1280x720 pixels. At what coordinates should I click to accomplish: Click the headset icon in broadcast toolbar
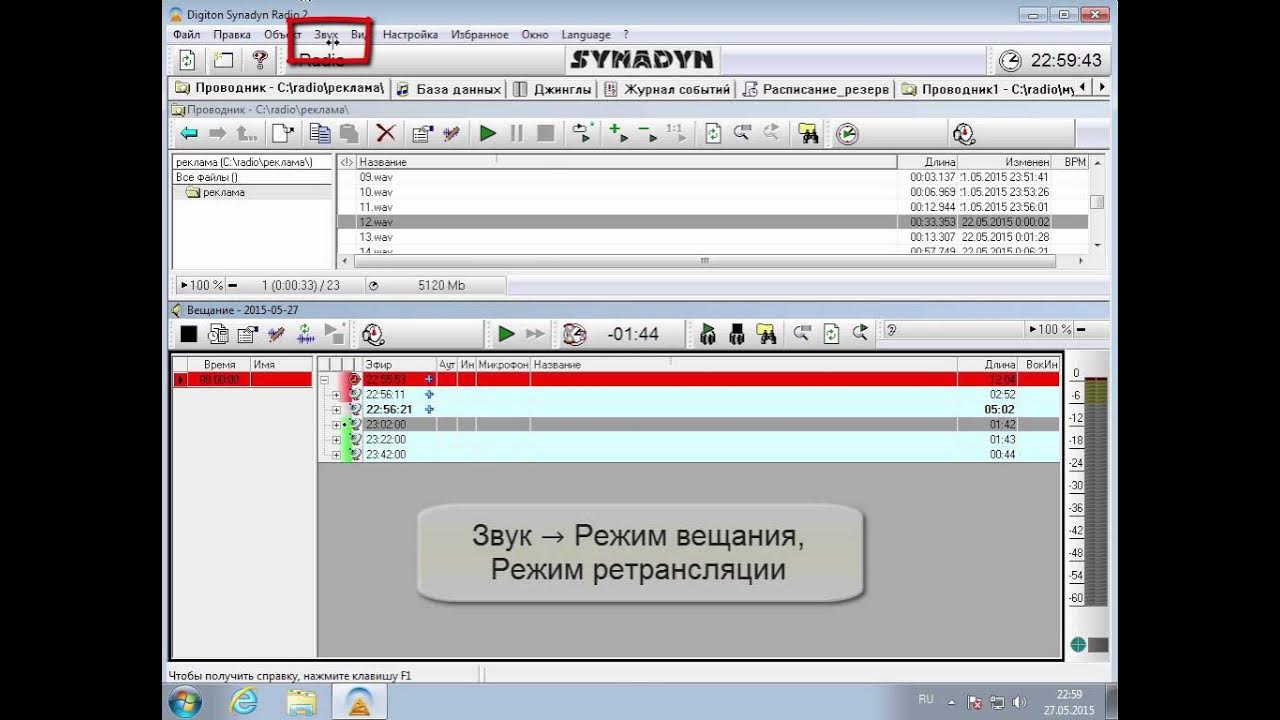click(373, 334)
